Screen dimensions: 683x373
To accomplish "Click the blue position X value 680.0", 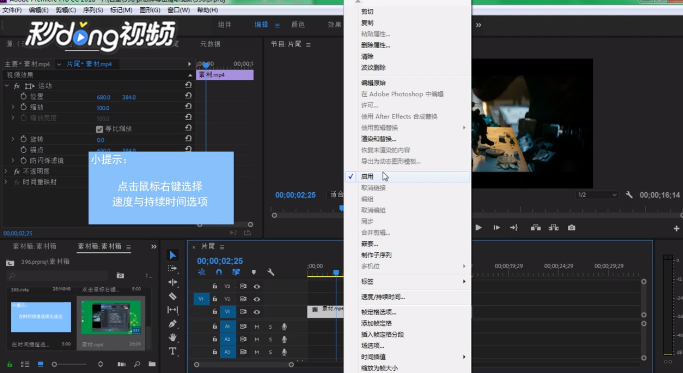I will [104, 97].
